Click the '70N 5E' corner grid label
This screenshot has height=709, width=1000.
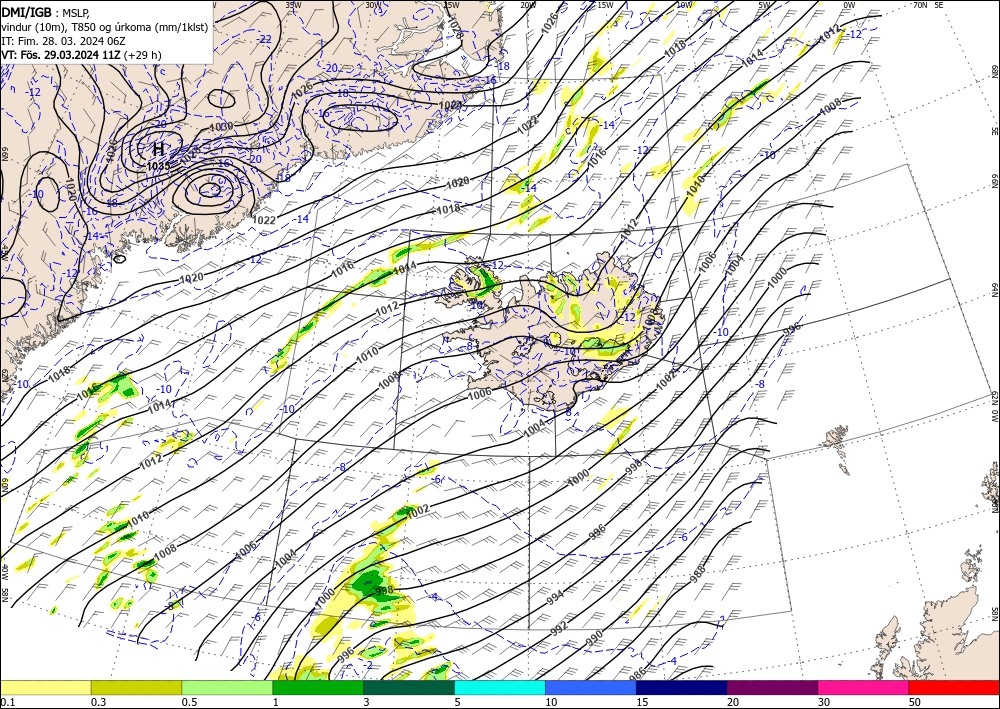pos(927,5)
